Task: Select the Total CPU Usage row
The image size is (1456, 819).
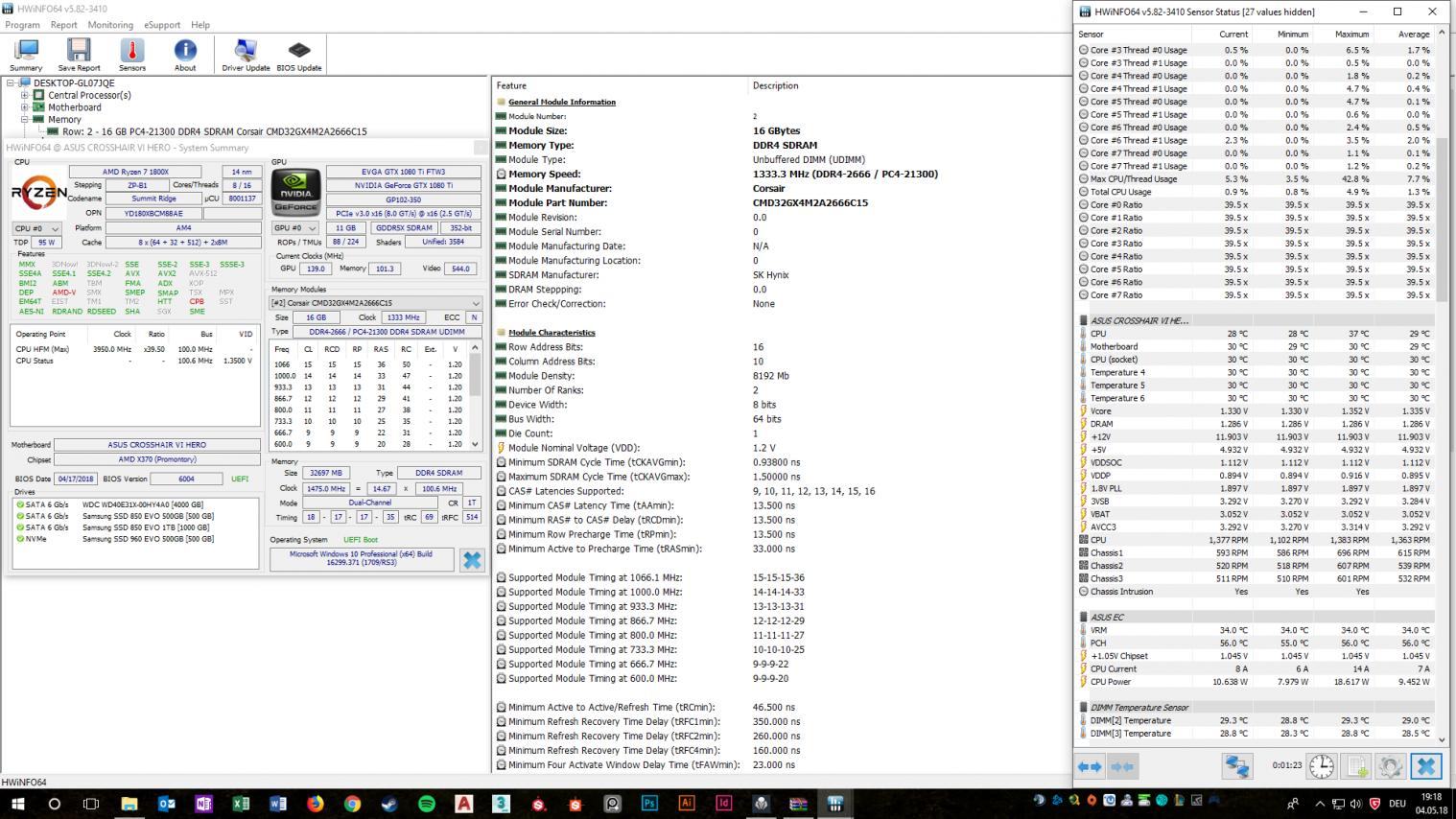Action: click(1256, 192)
